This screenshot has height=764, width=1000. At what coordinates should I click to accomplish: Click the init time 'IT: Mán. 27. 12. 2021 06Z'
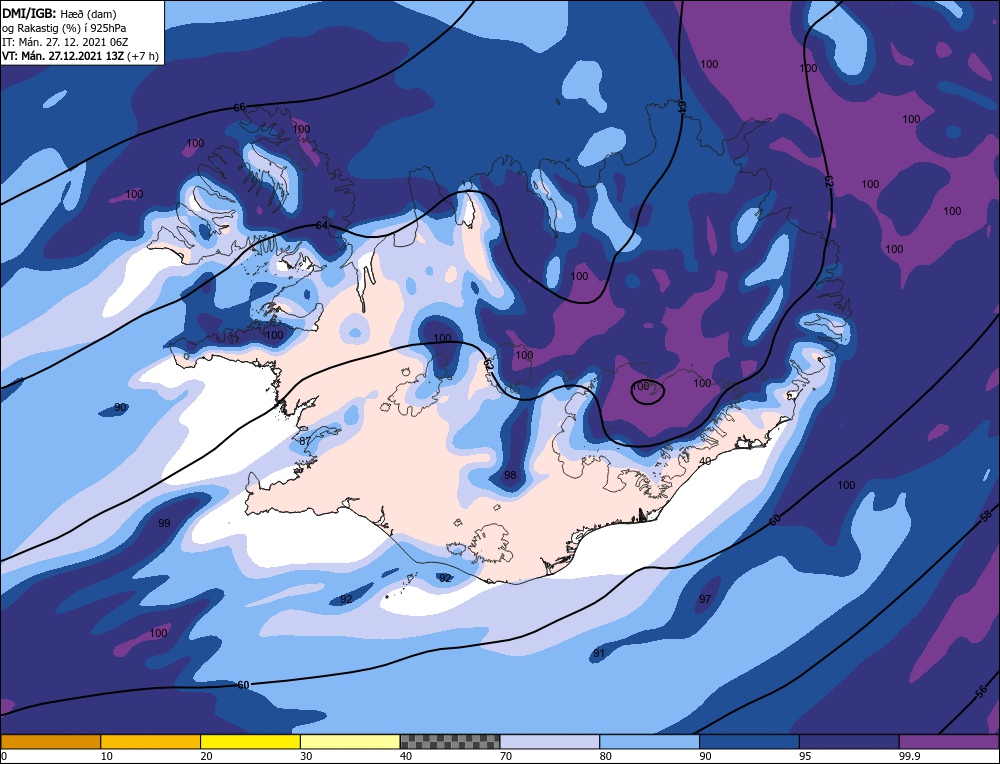tap(65, 42)
